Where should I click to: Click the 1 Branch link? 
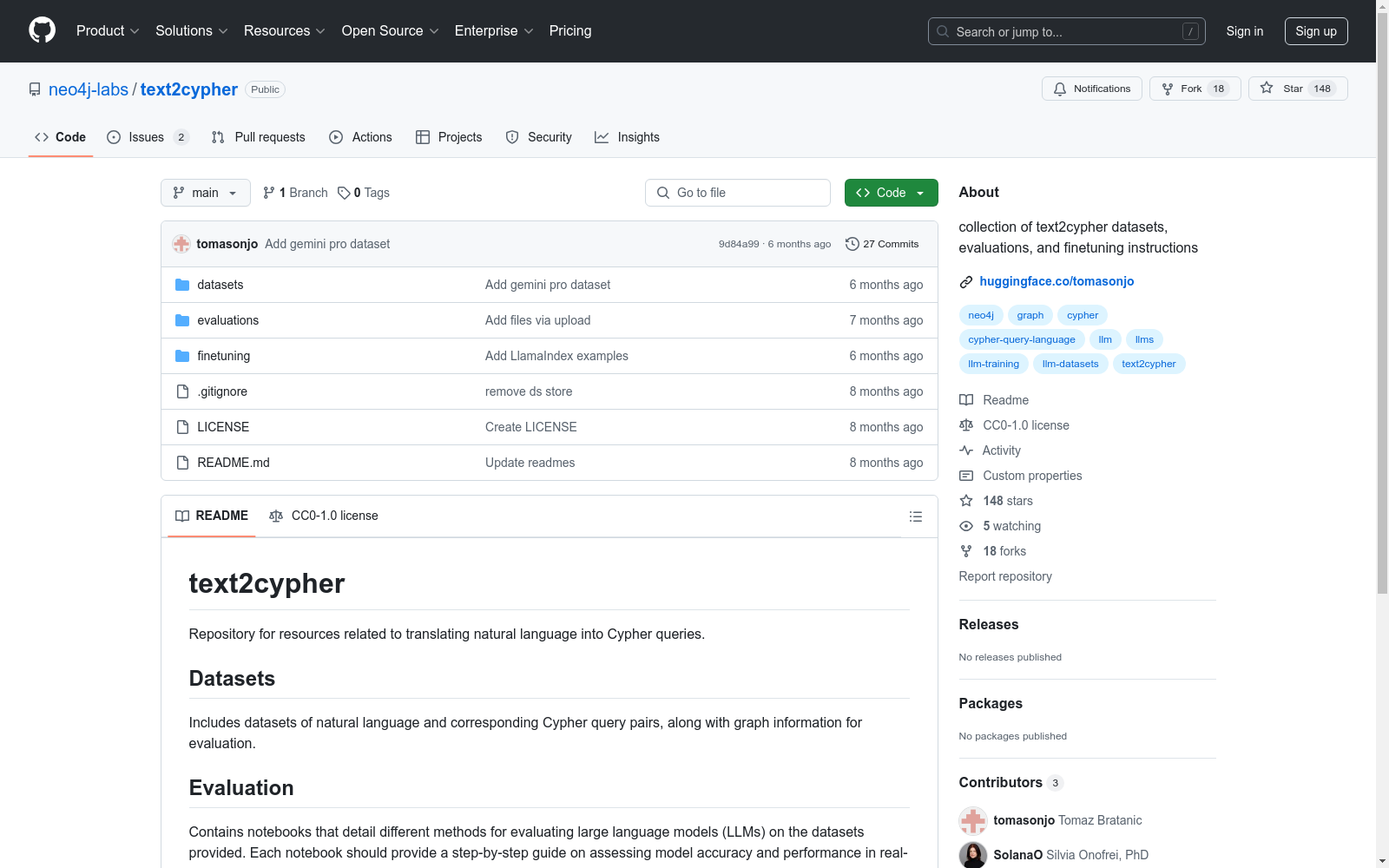point(295,193)
